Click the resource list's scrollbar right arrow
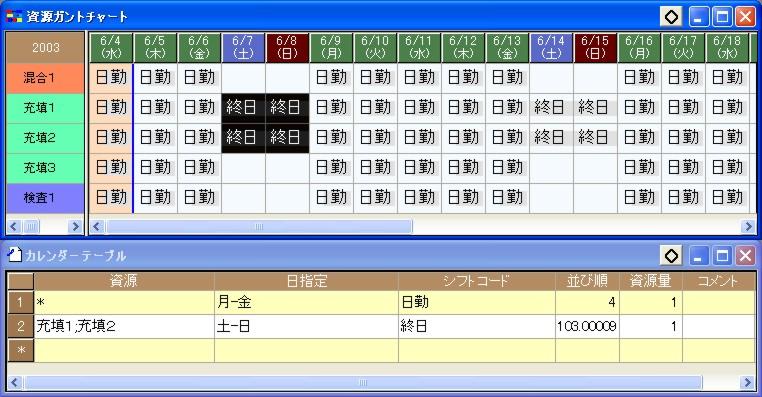Image resolution: width=762 pixels, height=397 pixels. 75,226
